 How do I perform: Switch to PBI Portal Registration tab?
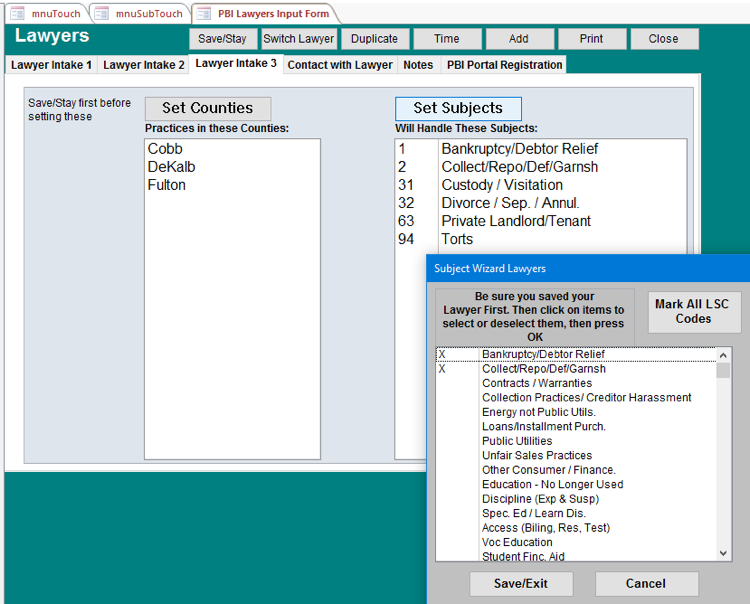[x=504, y=65]
